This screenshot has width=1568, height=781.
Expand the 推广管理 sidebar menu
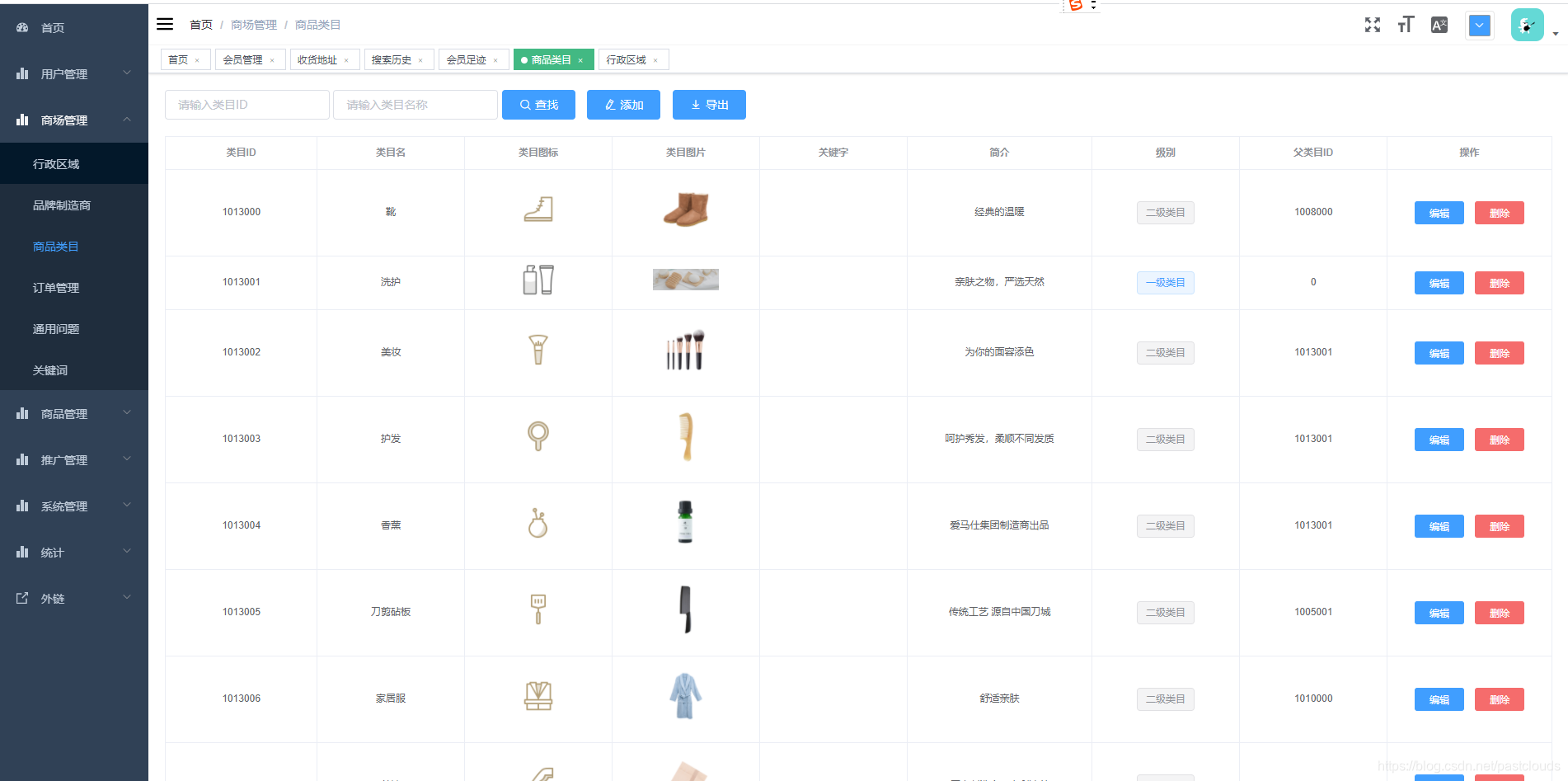pyautogui.click(x=74, y=459)
